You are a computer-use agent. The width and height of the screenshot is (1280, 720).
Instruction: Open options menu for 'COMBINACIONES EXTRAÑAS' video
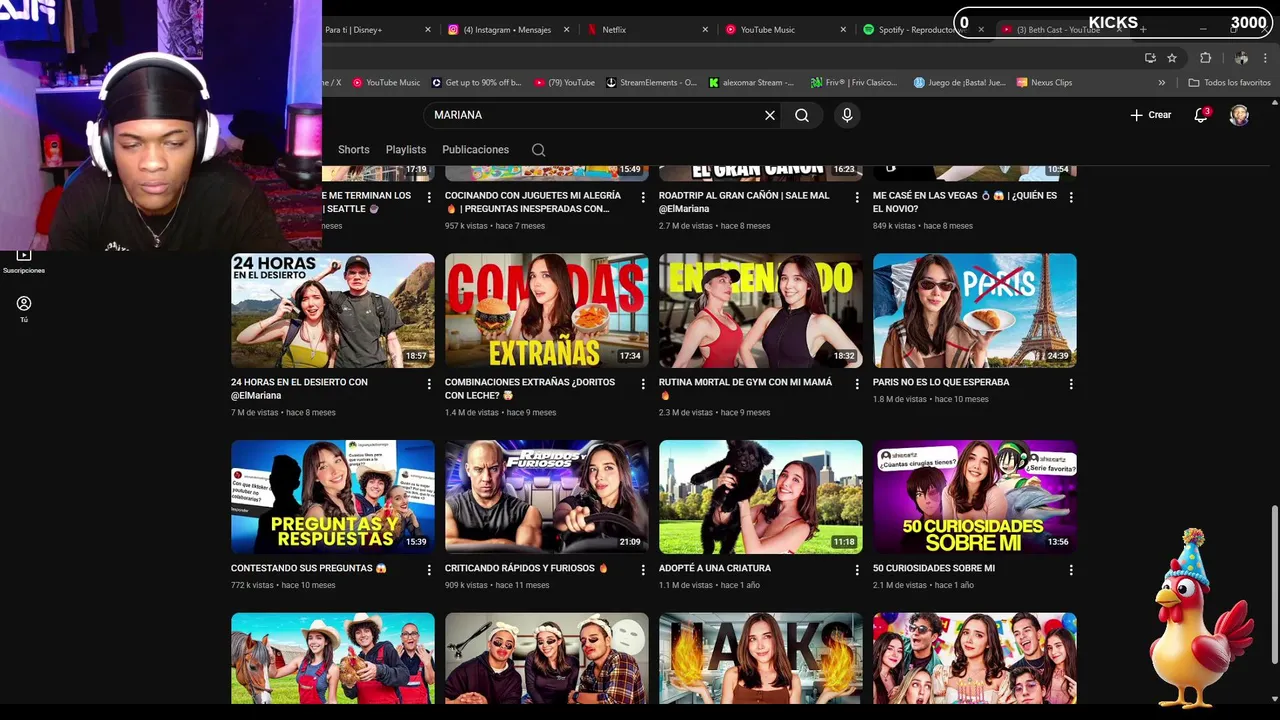click(643, 384)
